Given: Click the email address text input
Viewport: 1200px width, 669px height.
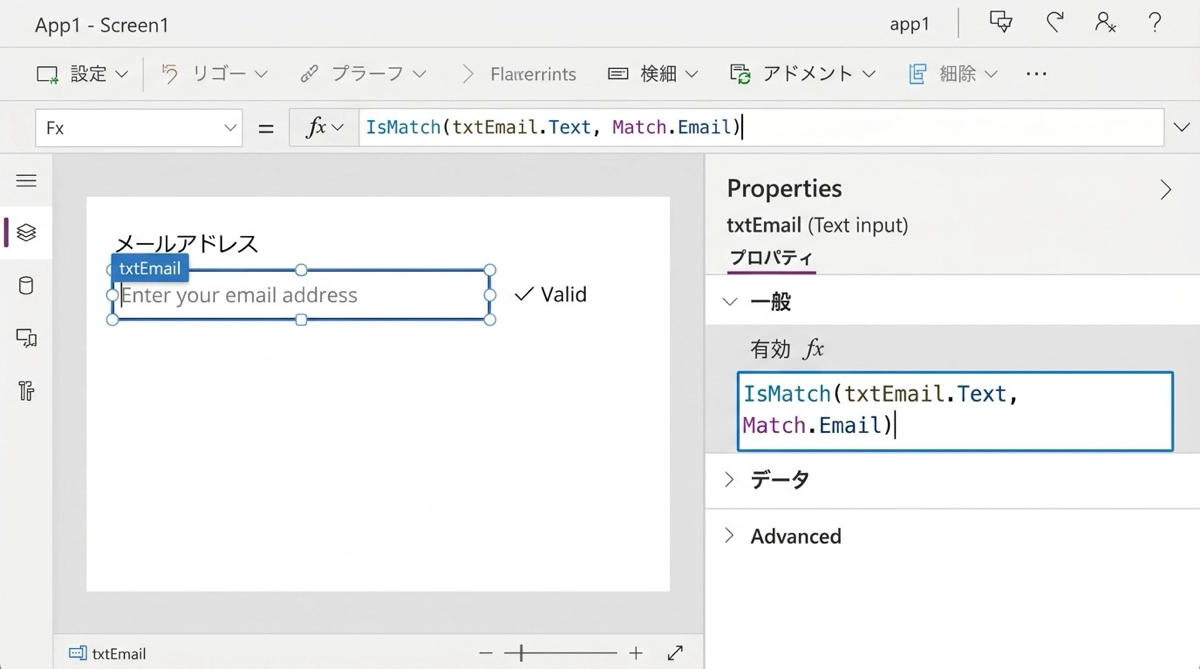Looking at the screenshot, I should (301, 295).
